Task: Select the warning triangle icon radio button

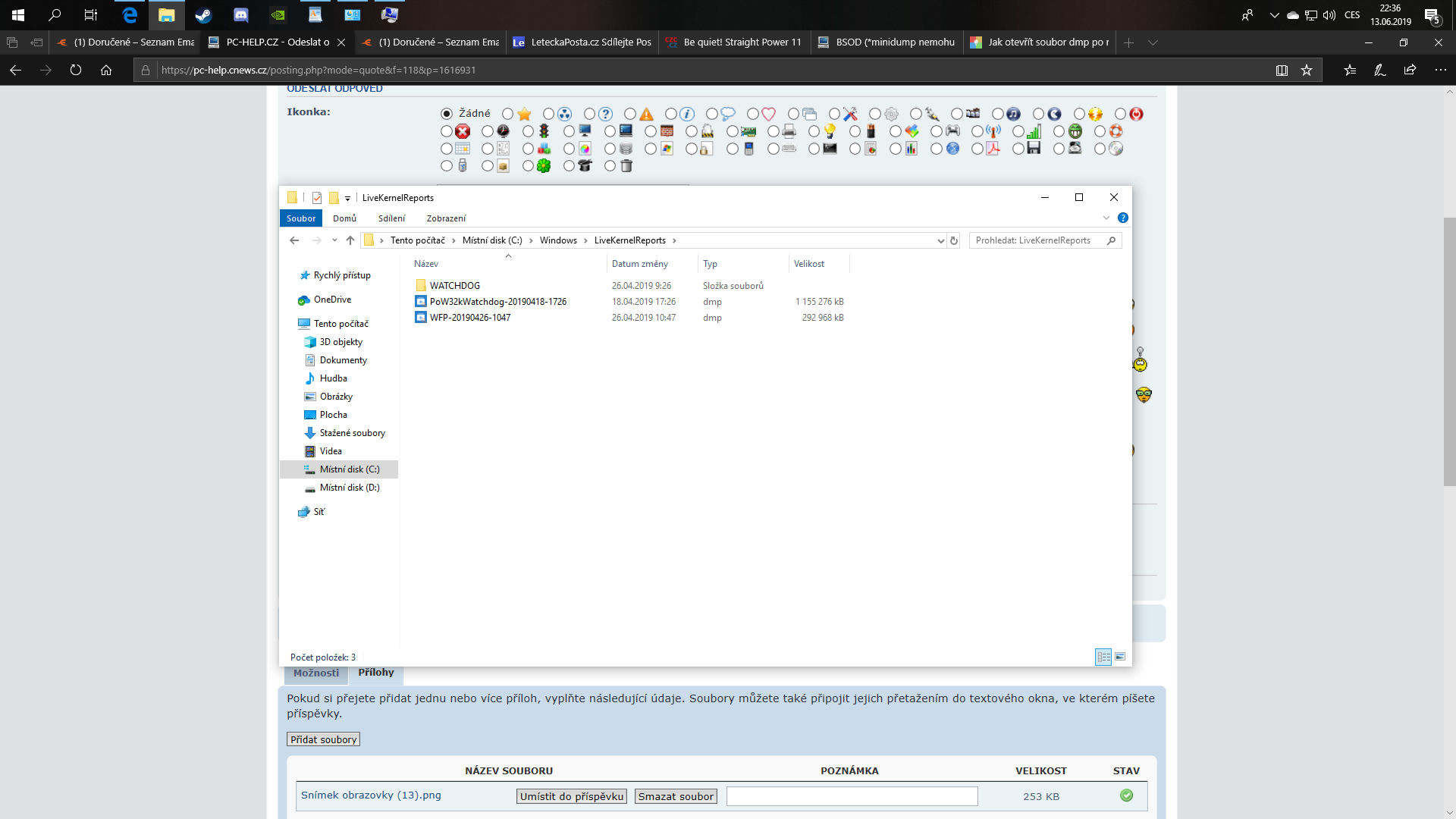Action: coord(630,114)
